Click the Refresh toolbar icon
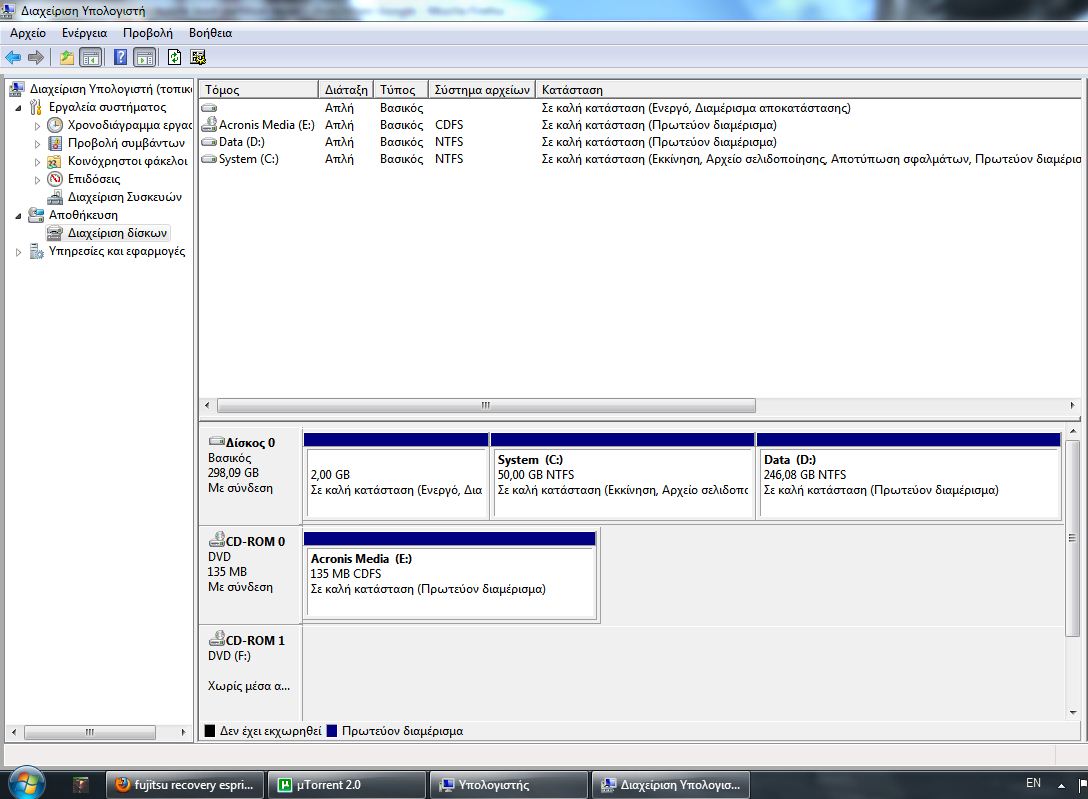Image resolution: width=1088 pixels, height=799 pixels. point(174,58)
